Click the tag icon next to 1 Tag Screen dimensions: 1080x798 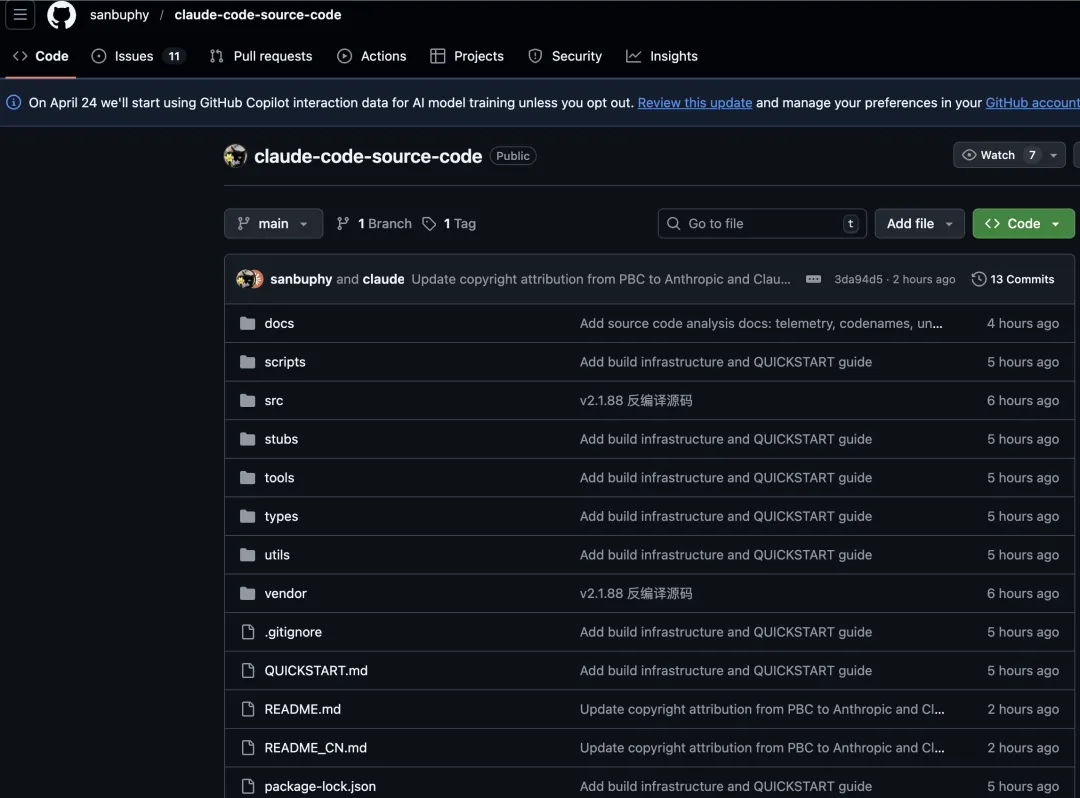coord(429,224)
